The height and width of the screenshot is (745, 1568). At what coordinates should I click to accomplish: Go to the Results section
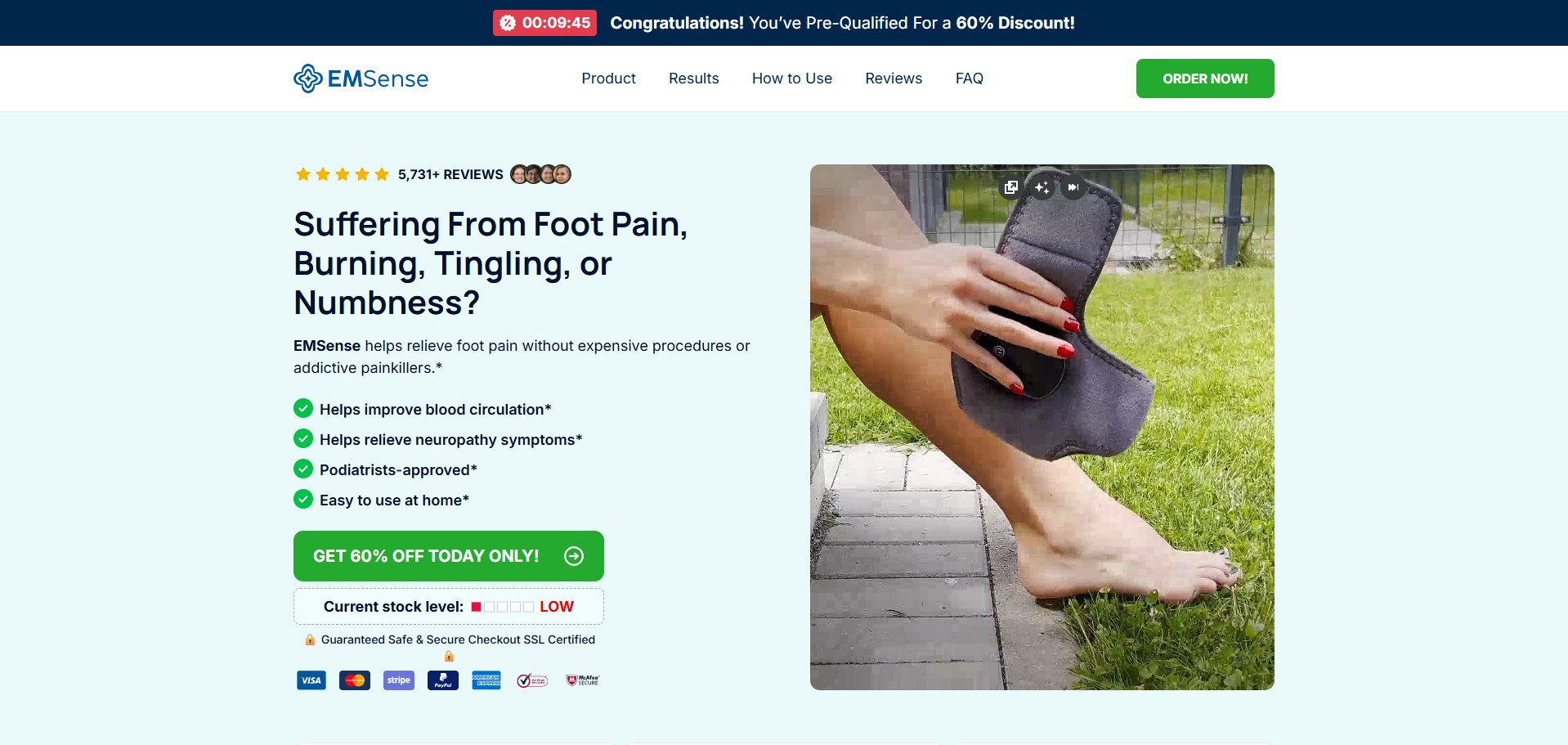pos(694,79)
